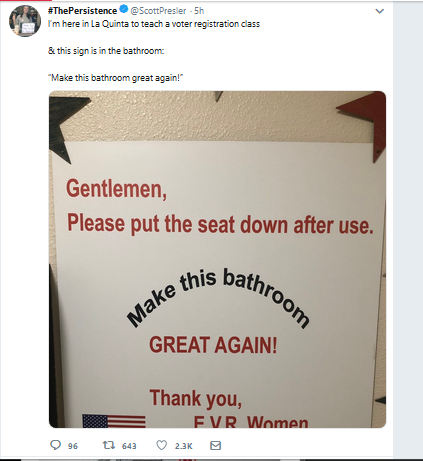Click the tweet text about La Quinta
The width and height of the screenshot is (423, 461).
pyautogui.click(x=154, y=24)
